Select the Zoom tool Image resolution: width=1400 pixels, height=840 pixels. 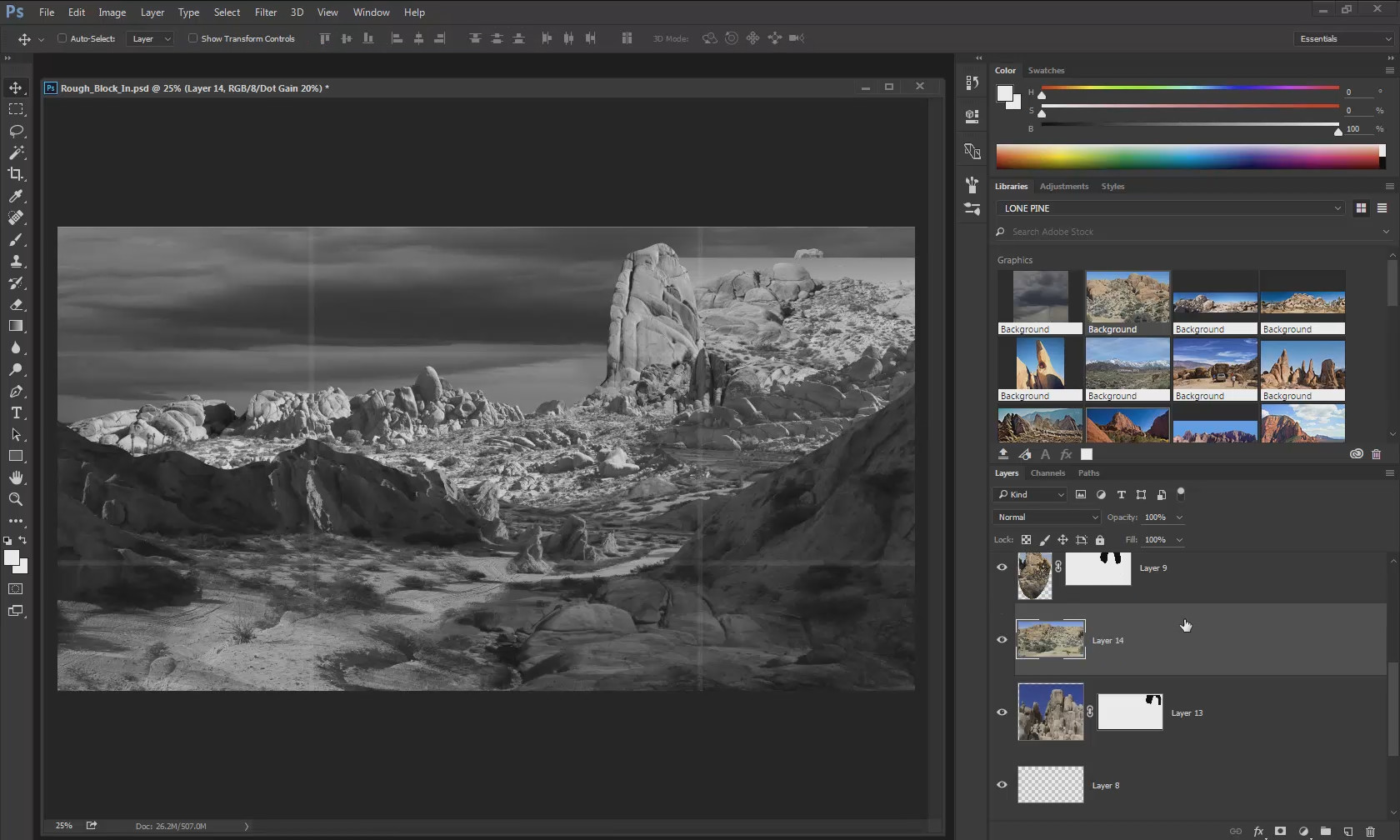(x=16, y=499)
